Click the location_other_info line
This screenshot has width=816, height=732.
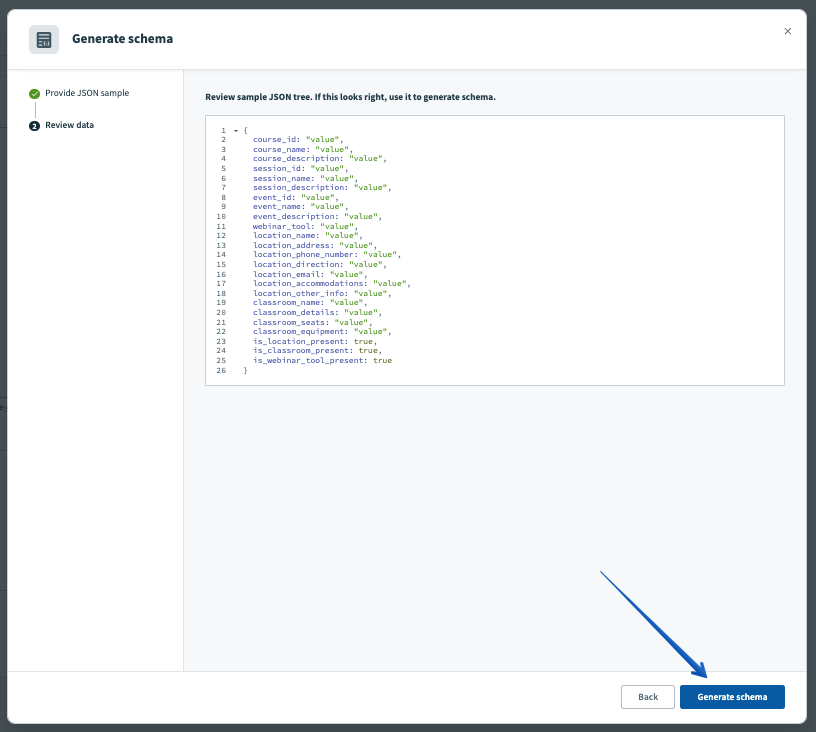(x=322, y=293)
